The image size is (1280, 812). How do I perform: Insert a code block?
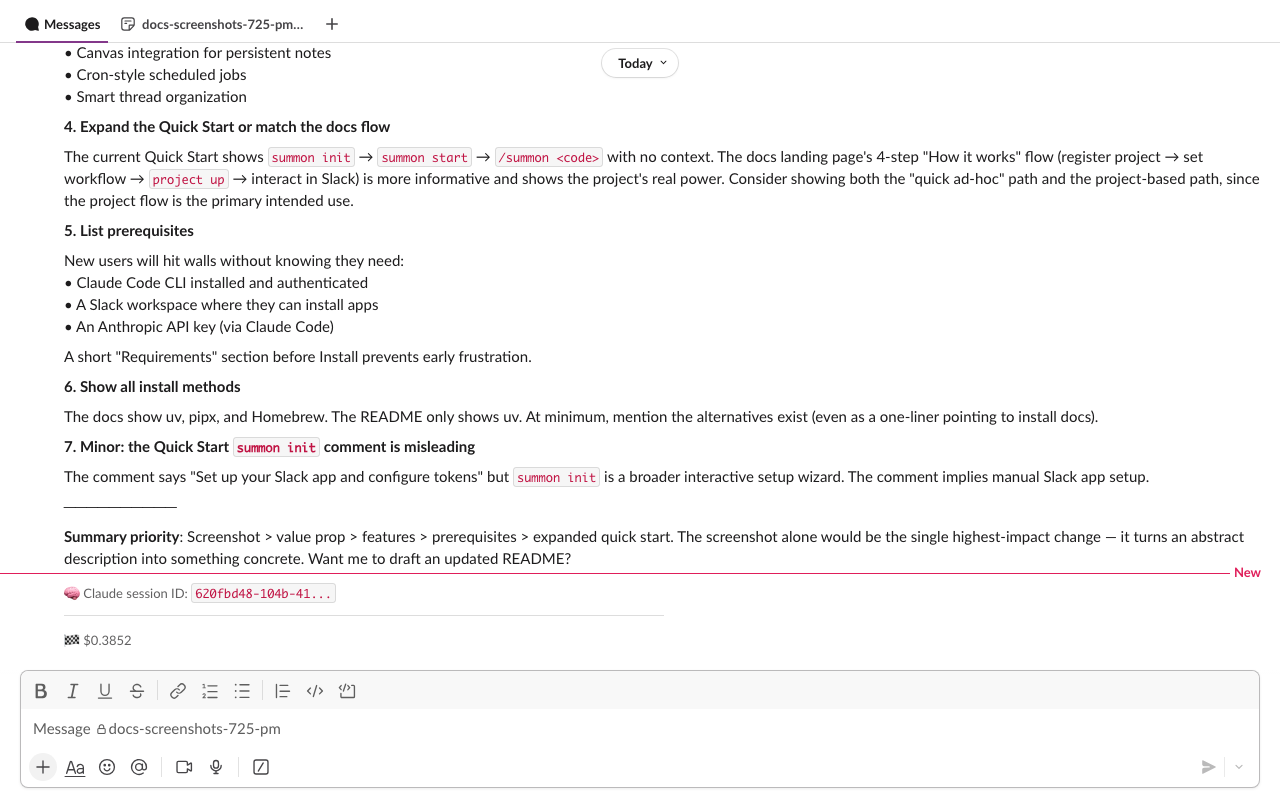click(x=347, y=690)
